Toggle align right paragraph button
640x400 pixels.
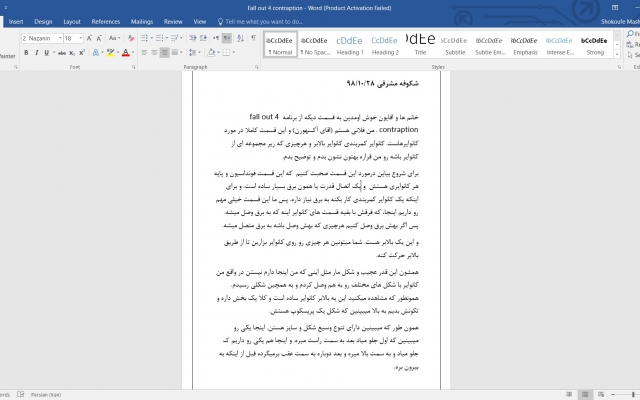(164, 53)
